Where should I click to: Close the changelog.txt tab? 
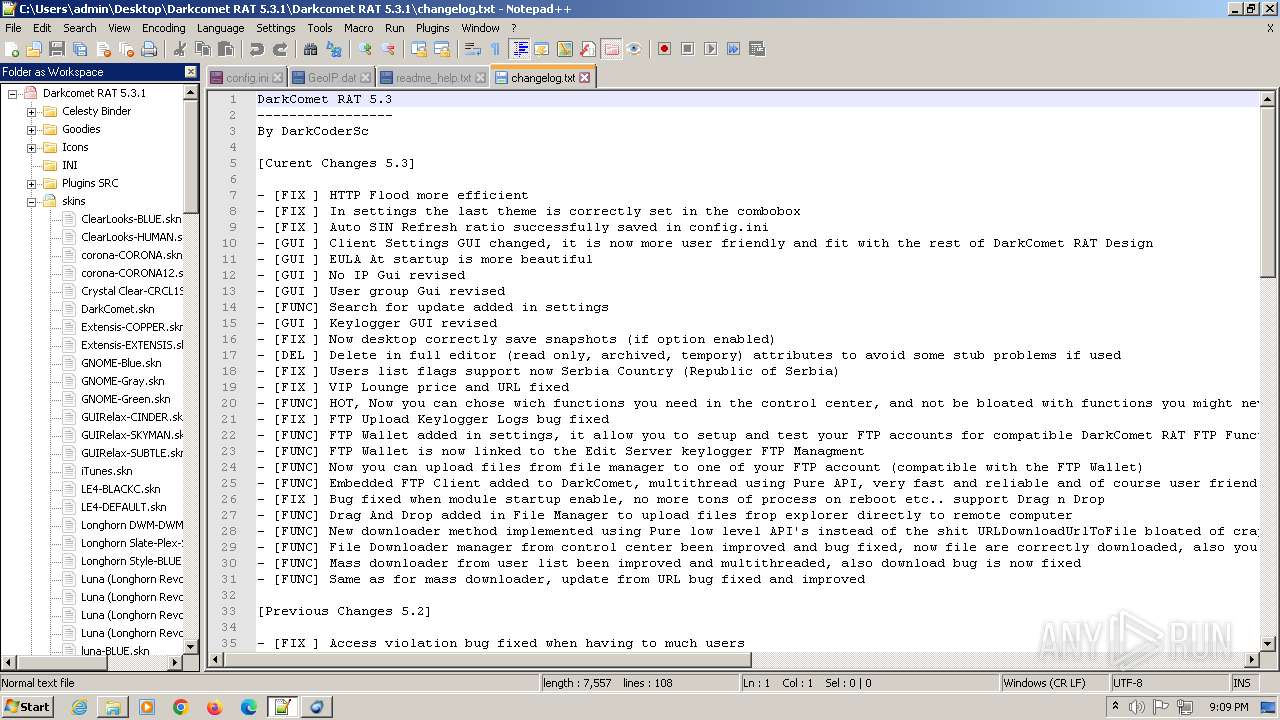584,77
